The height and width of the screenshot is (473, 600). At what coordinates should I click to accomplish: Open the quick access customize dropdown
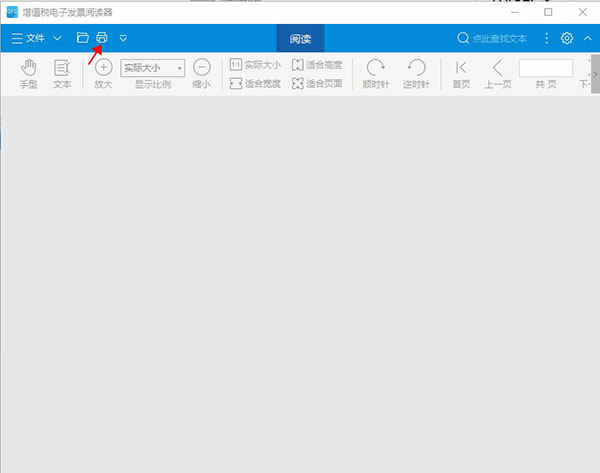pyautogui.click(x=123, y=38)
